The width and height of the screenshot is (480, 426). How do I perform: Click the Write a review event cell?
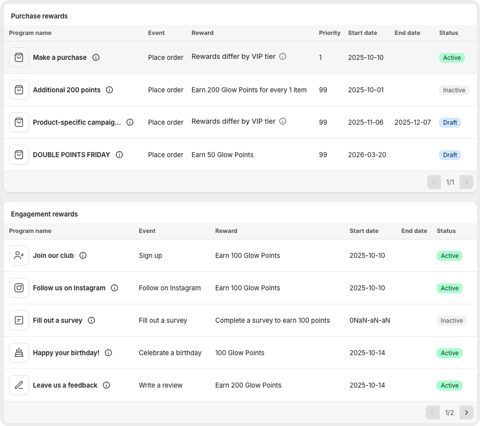point(161,385)
